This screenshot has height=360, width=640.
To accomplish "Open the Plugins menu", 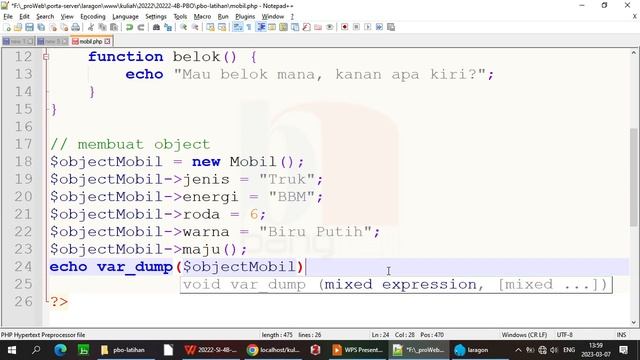I will pyautogui.click(x=245, y=16).
